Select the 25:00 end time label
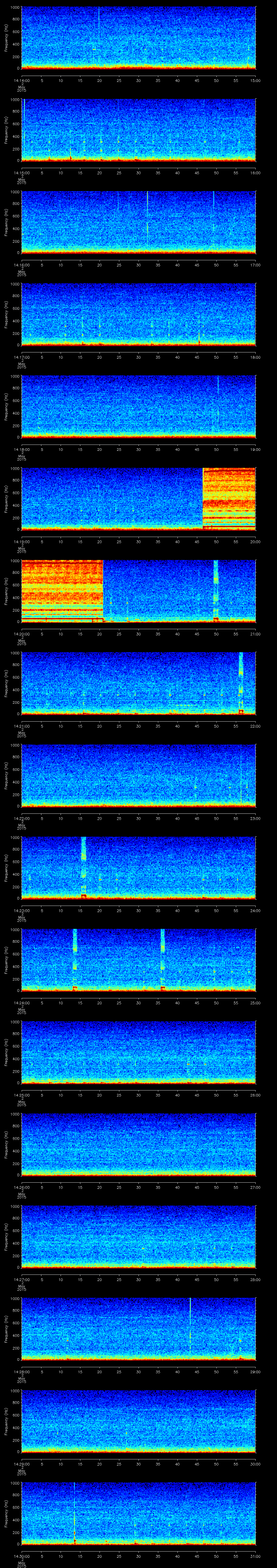The height and width of the screenshot is (1568, 277). [x=255, y=1003]
